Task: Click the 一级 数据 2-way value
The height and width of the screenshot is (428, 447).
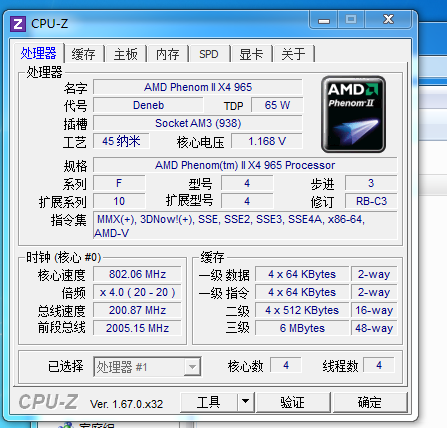Action: pyautogui.click(x=374, y=274)
